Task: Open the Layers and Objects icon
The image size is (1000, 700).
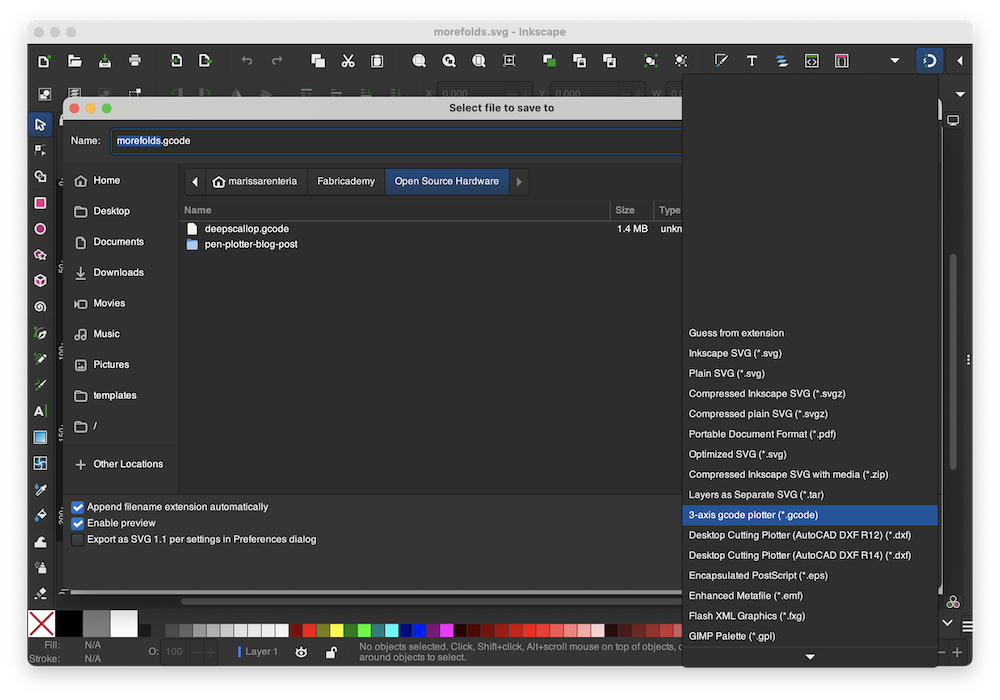Action: (781, 61)
